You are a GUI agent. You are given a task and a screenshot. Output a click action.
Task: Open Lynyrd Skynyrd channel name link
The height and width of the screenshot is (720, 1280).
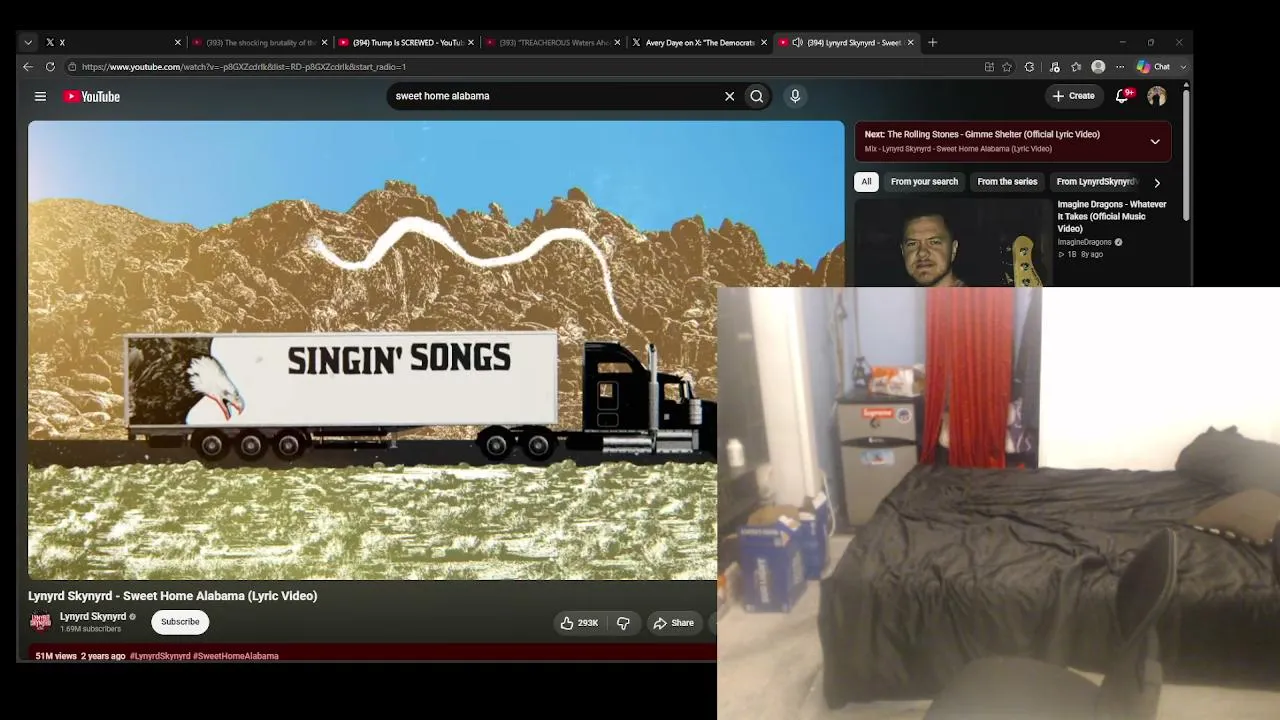click(x=93, y=617)
